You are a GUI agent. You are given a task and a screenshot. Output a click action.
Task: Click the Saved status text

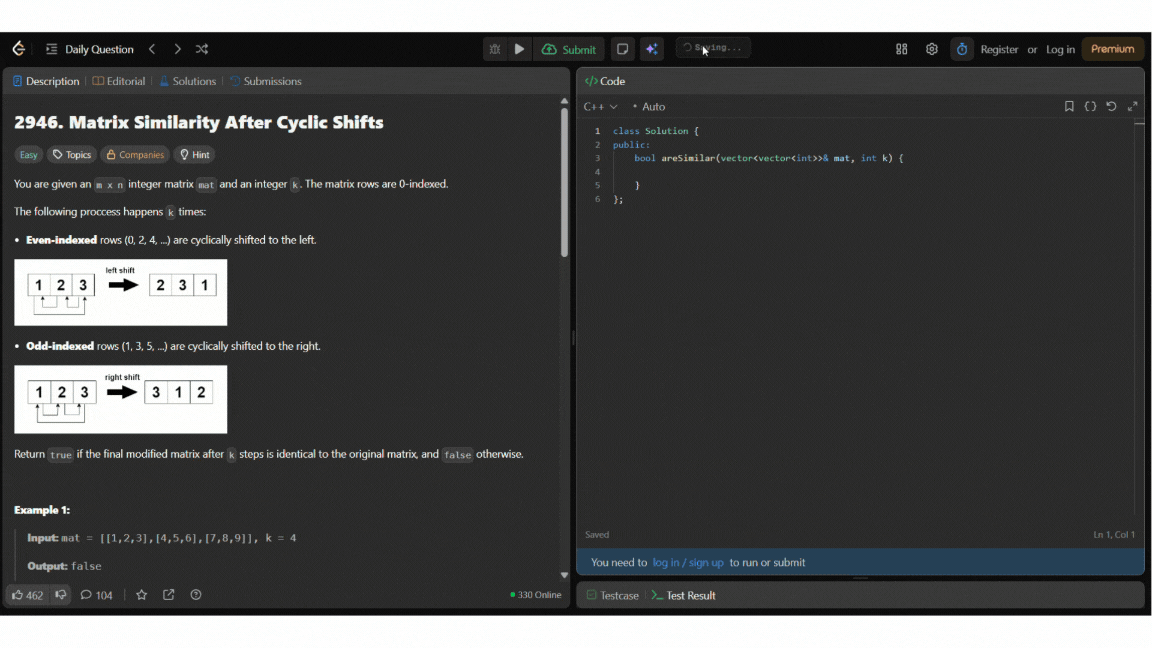tap(597, 535)
